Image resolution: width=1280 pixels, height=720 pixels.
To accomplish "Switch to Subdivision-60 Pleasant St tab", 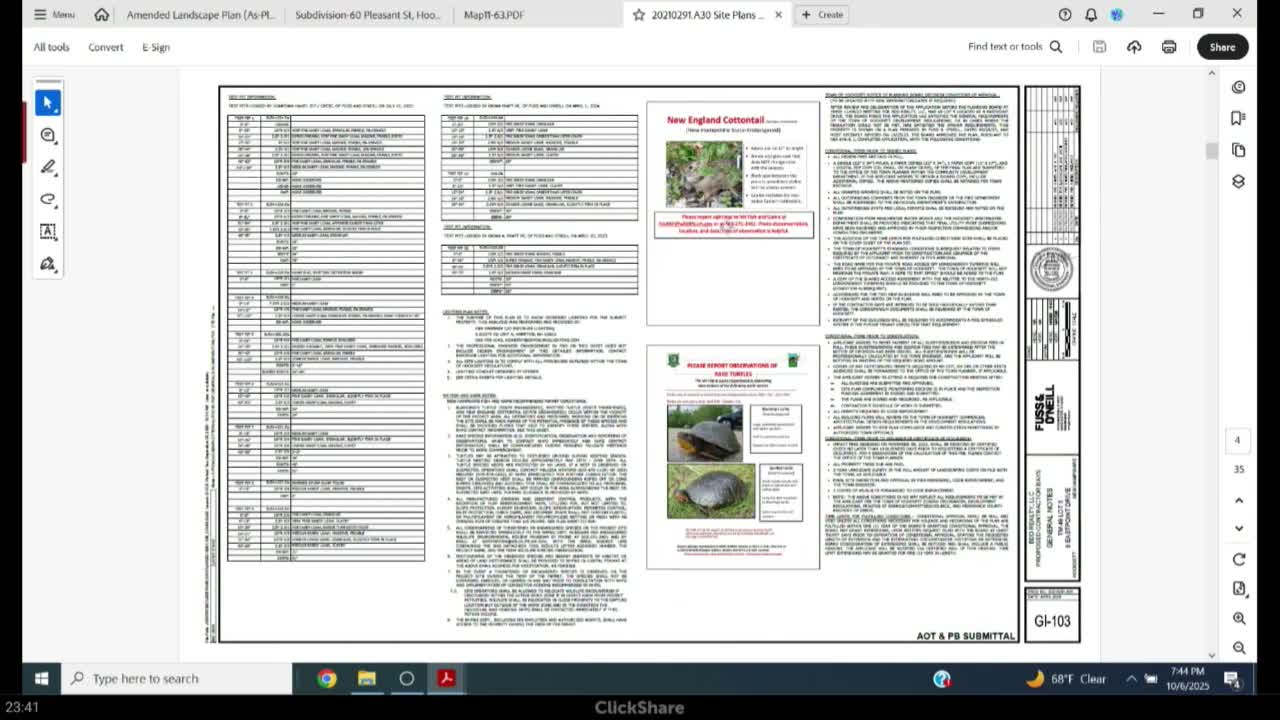I will pos(368,15).
